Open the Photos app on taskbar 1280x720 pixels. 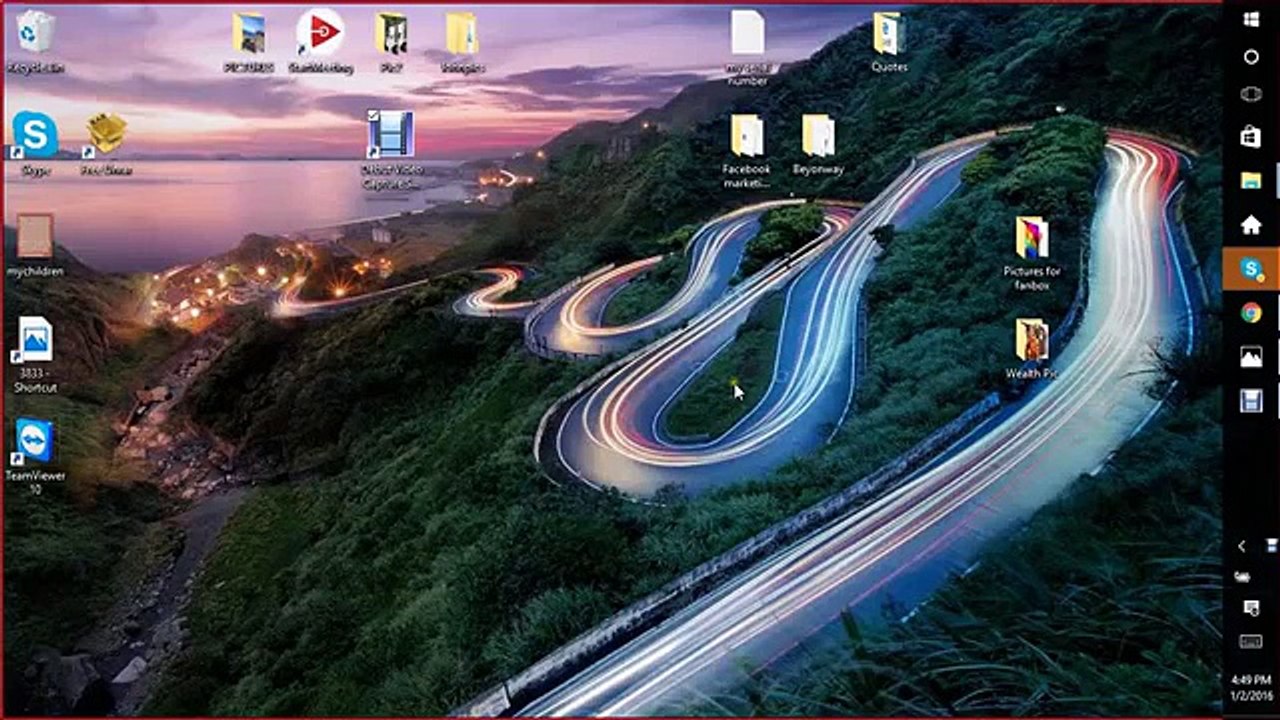1251,357
